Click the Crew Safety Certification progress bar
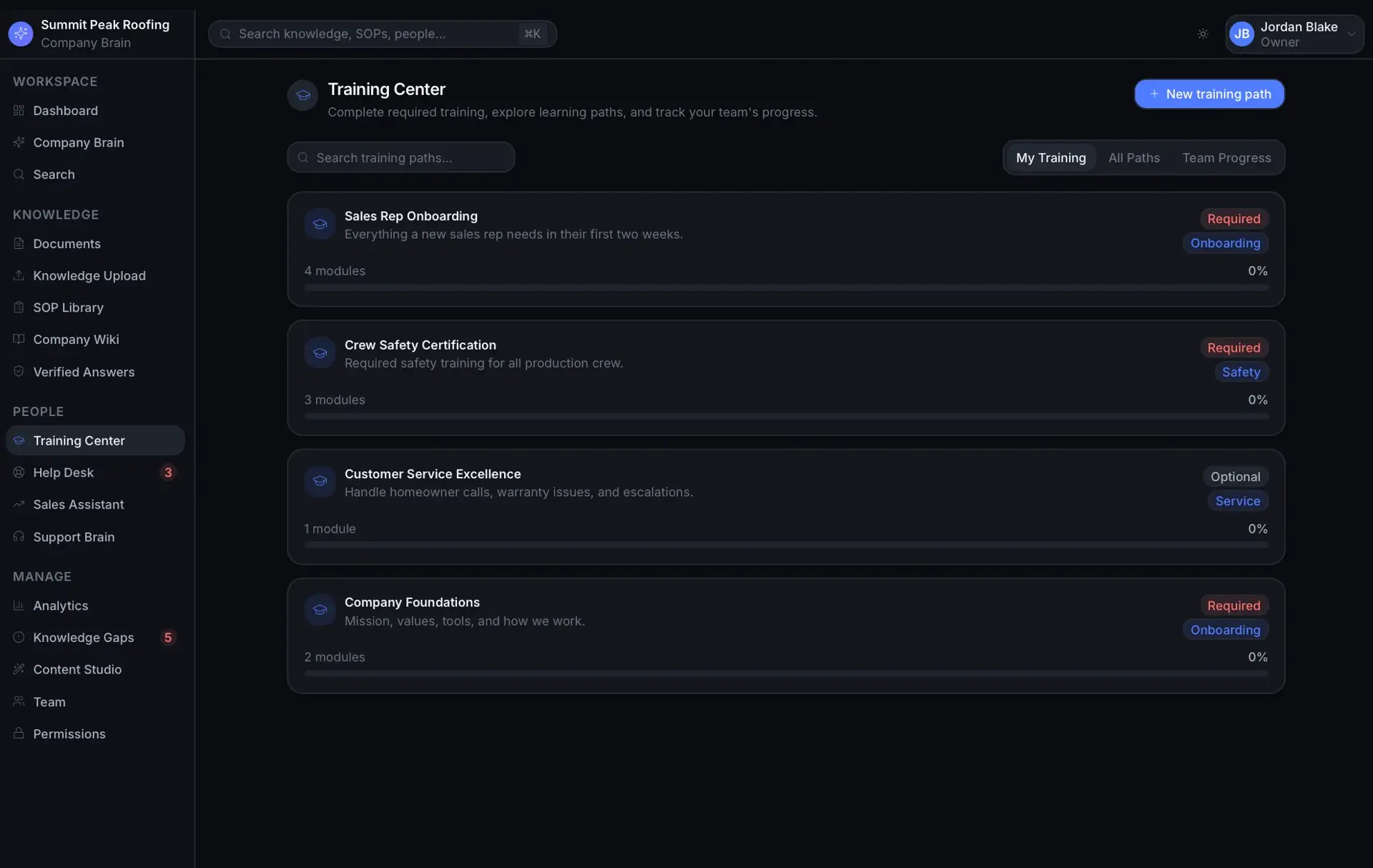The width and height of the screenshot is (1373, 868). (786, 416)
